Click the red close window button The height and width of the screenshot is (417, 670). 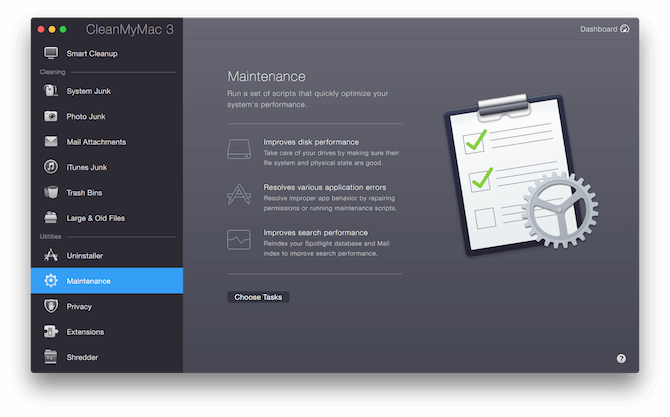41,29
